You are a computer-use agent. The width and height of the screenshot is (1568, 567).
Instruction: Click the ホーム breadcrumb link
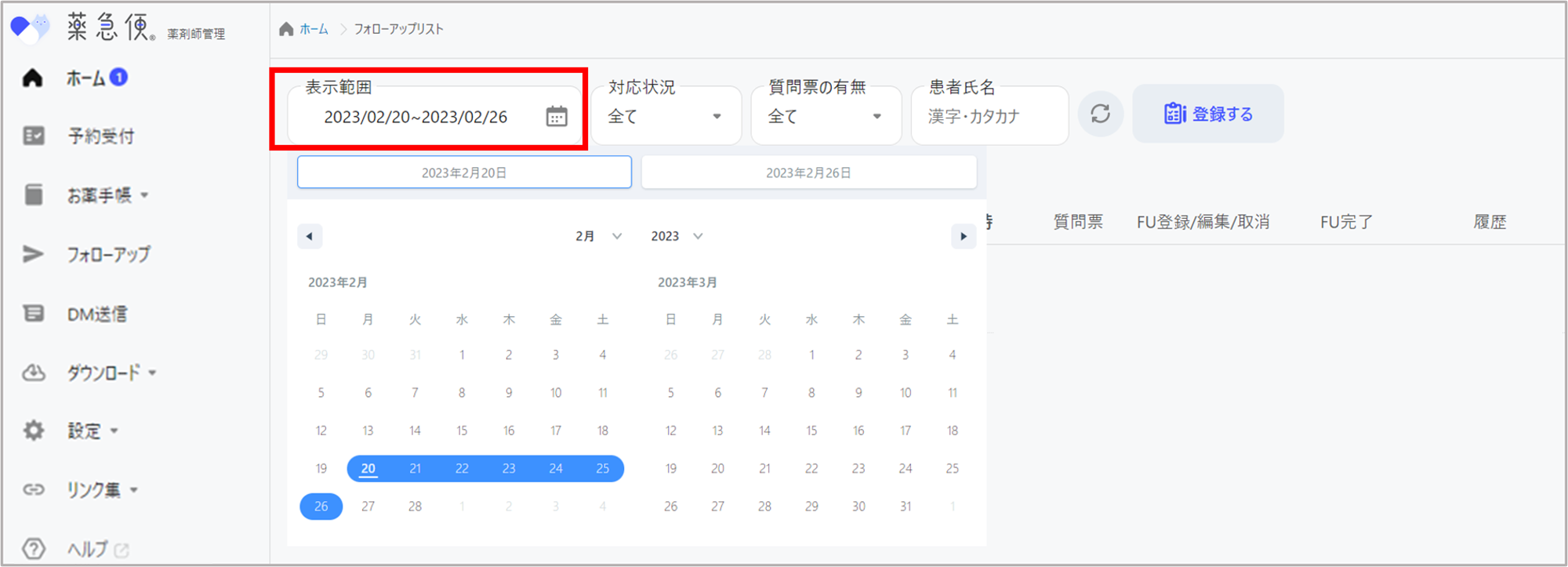314,29
